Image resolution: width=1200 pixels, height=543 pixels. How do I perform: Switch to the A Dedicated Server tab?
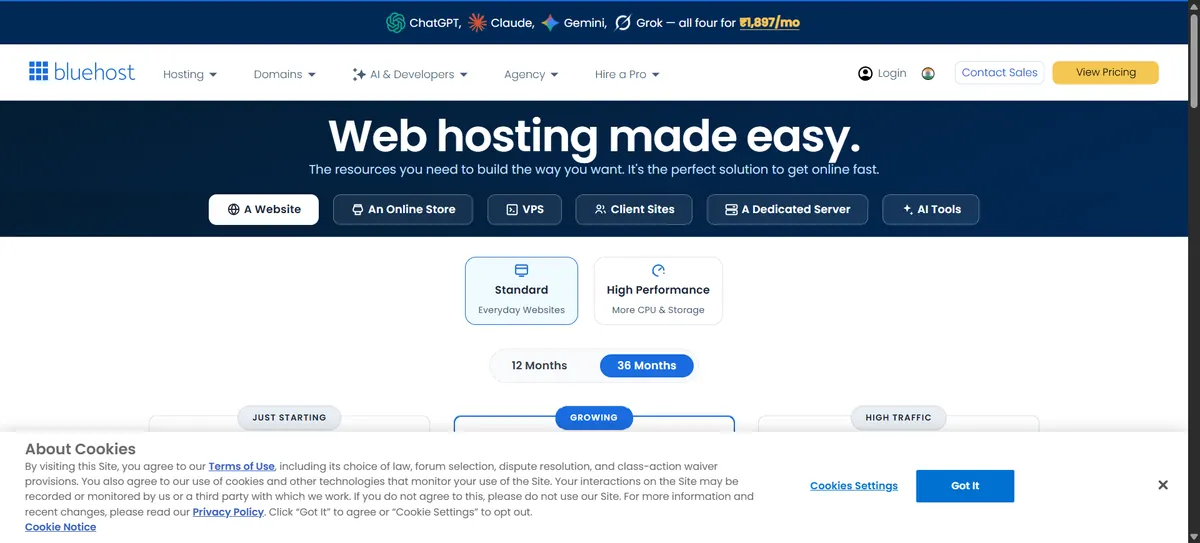click(787, 209)
